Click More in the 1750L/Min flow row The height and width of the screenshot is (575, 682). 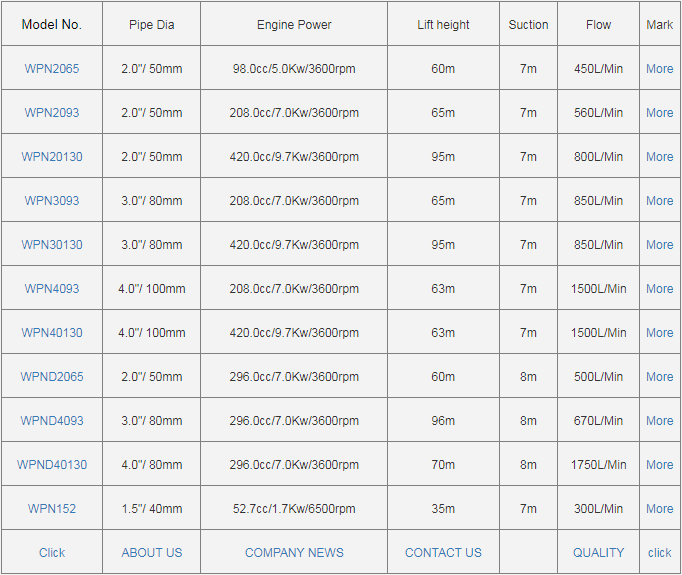point(659,465)
